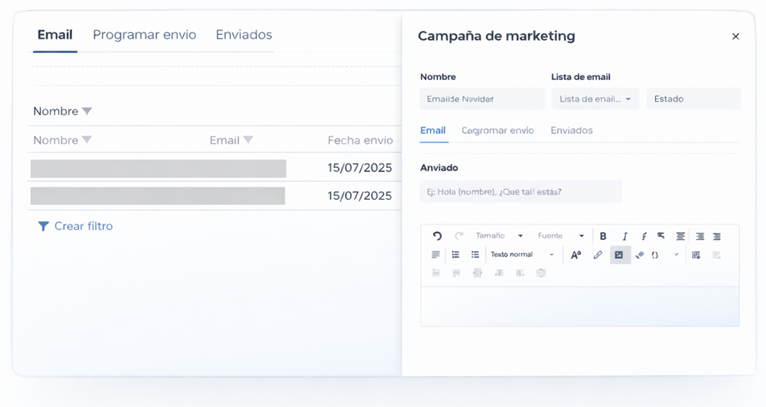The height and width of the screenshot is (407, 766).
Task: Open the text color A icon
Action: tap(576, 255)
